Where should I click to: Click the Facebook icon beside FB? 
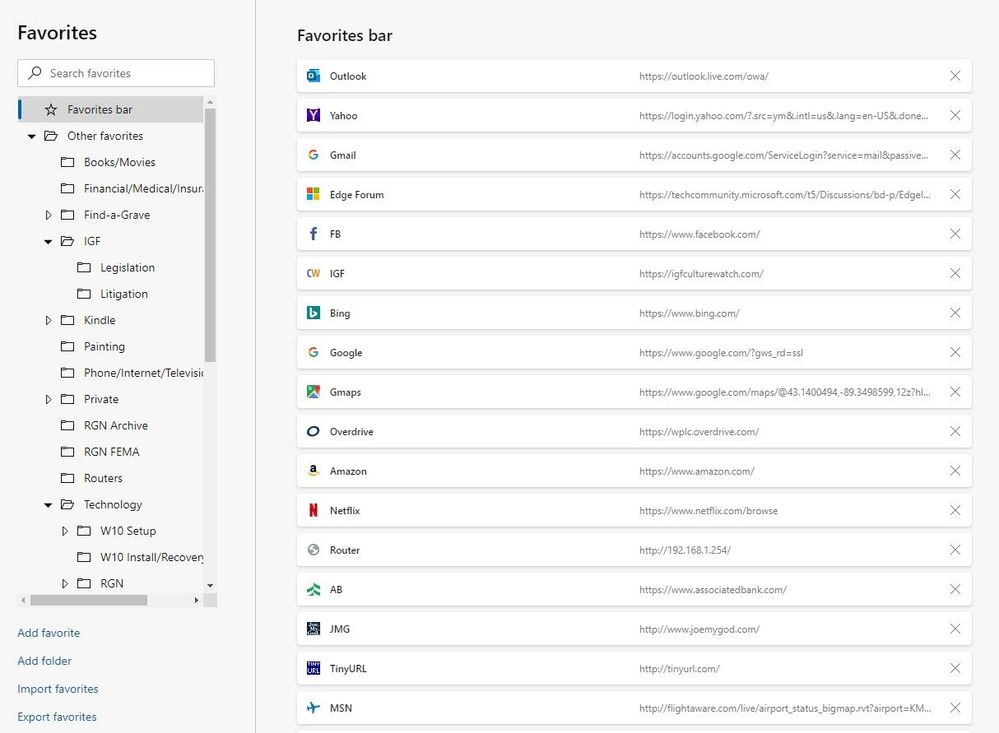(311, 233)
